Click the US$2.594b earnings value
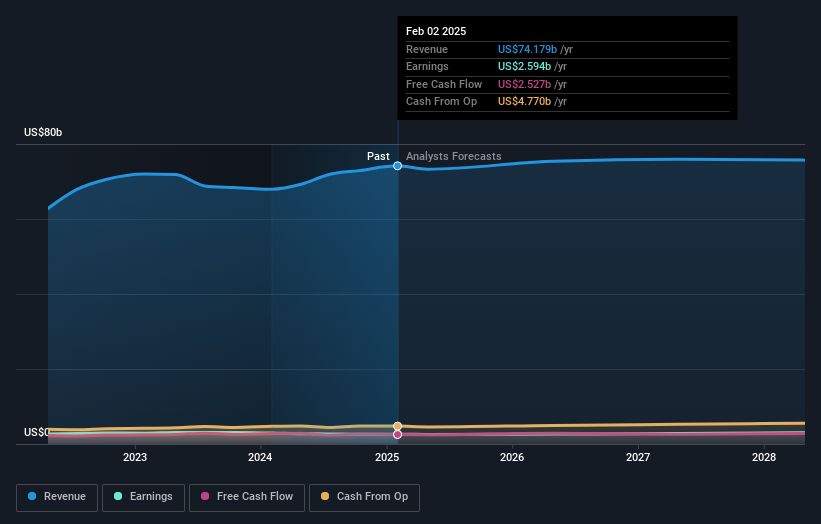 [x=524, y=66]
